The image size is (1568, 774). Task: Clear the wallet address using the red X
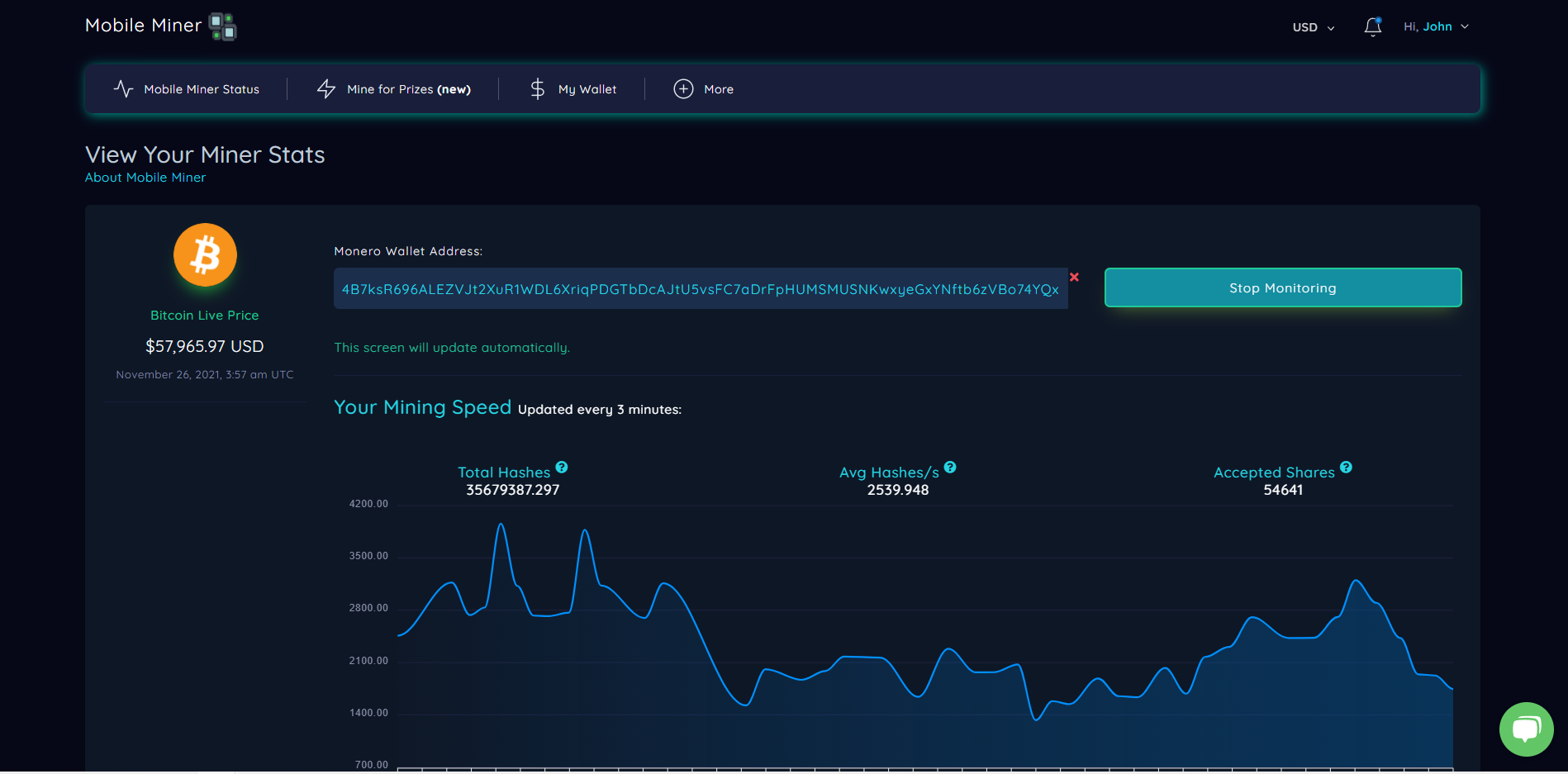pyautogui.click(x=1075, y=277)
